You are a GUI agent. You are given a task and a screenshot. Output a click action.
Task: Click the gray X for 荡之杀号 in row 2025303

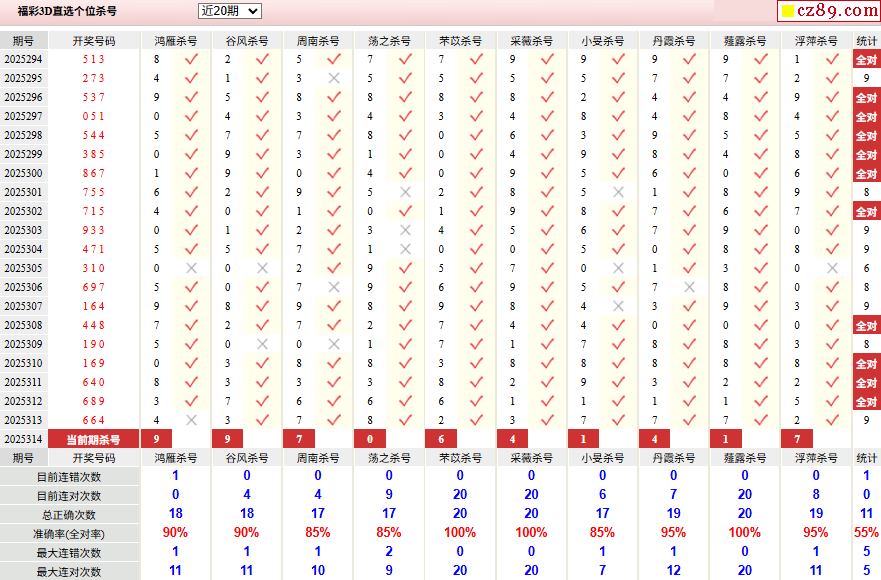tap(405, 230)
